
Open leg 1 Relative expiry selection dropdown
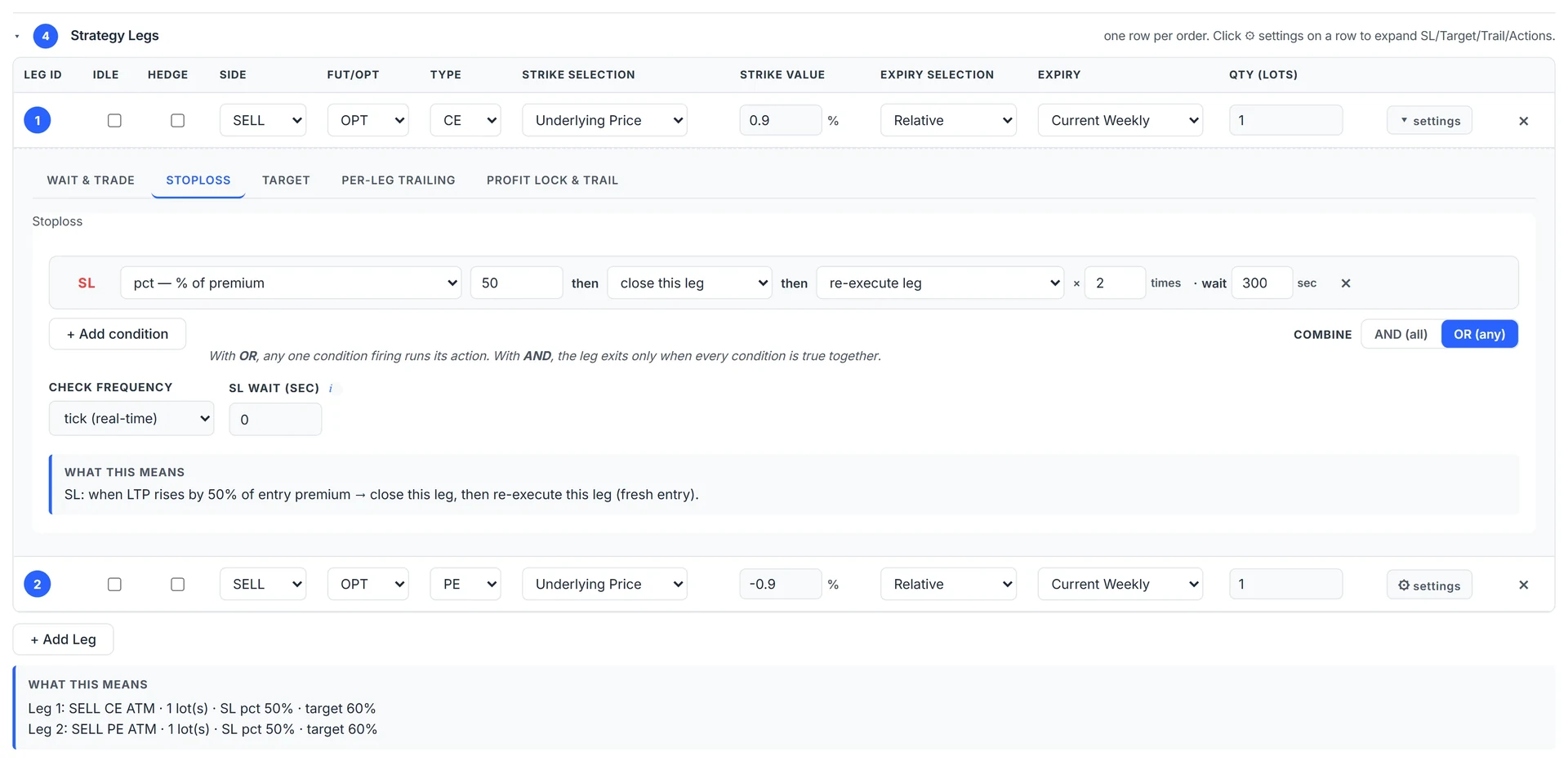(x=948, y=120)
